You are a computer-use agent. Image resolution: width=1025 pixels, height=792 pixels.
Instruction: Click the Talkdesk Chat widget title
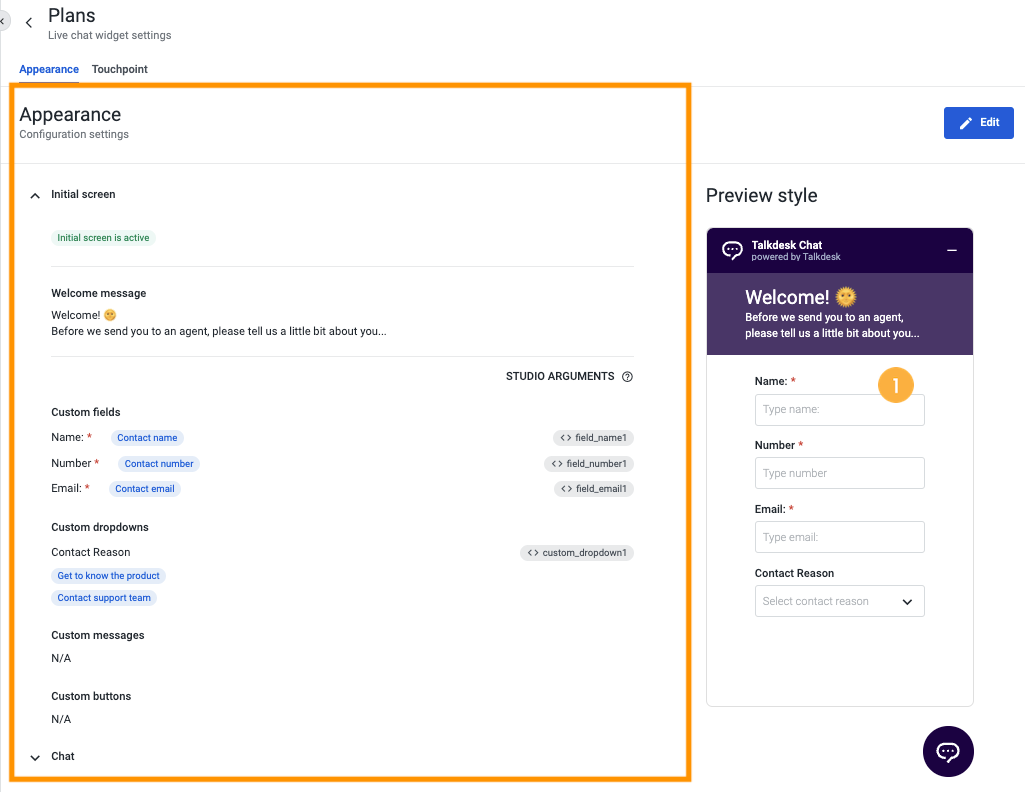786,245
